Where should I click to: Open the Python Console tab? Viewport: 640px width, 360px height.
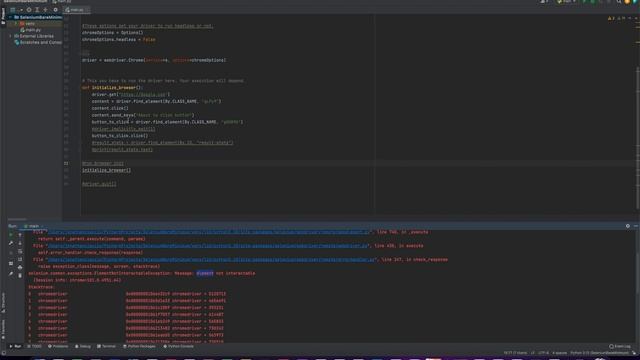178,347
